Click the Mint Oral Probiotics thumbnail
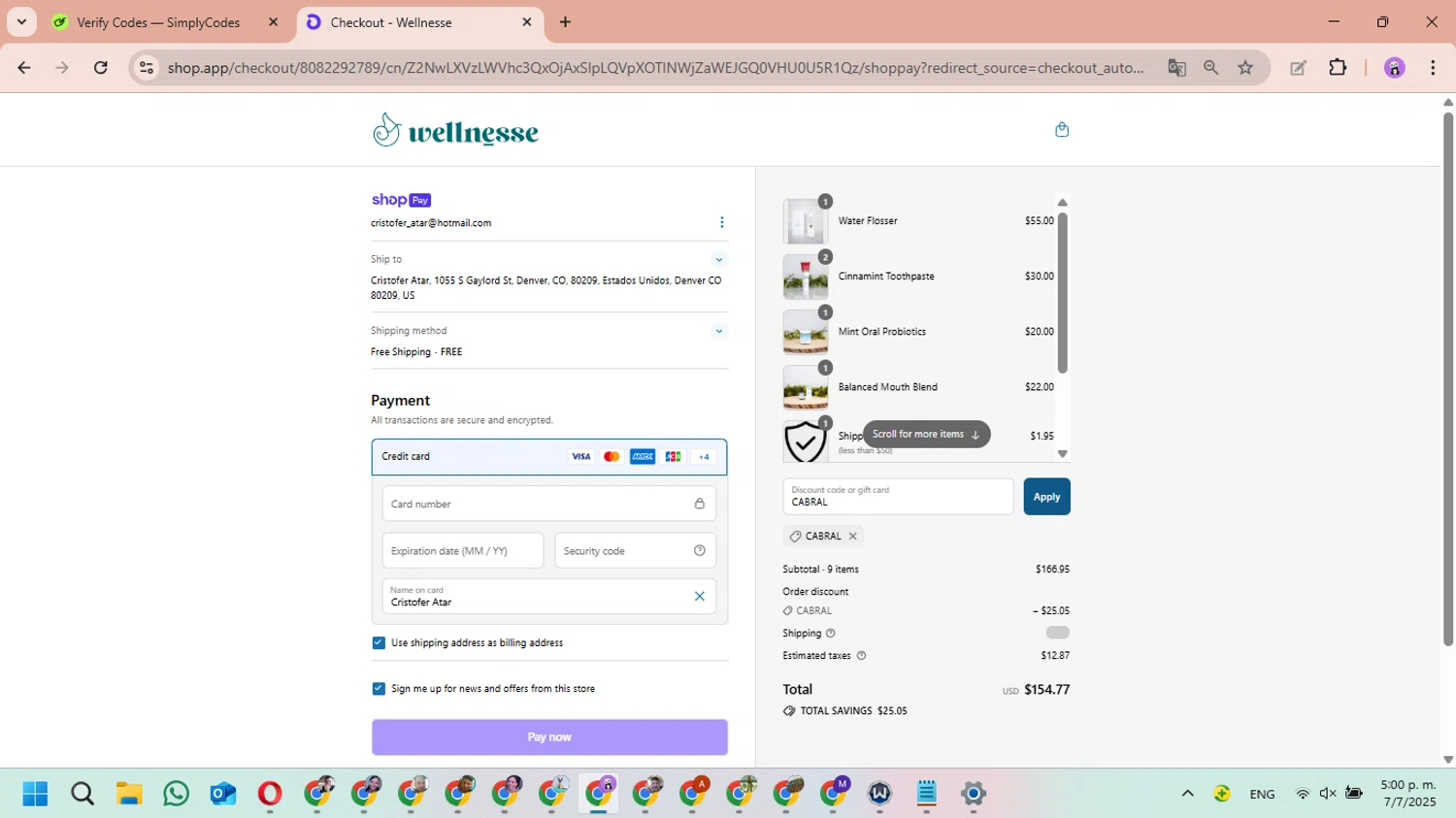The image size is (1456, 818). (x=806, y=333)
